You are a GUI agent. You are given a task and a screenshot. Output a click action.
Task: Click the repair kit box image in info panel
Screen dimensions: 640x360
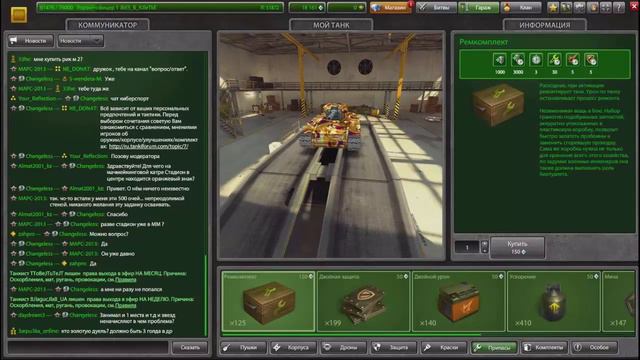point(498,104)
